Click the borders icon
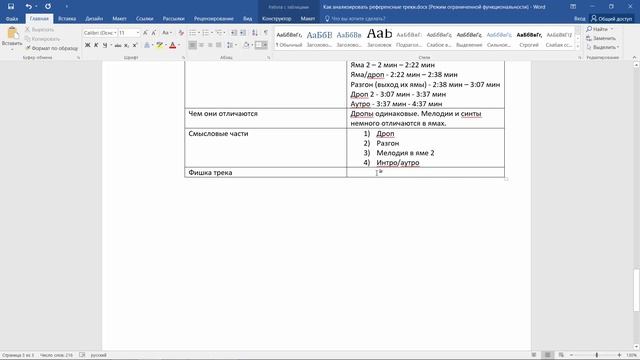Viewport: 640px width, 360px height. (x=258, y=45)
